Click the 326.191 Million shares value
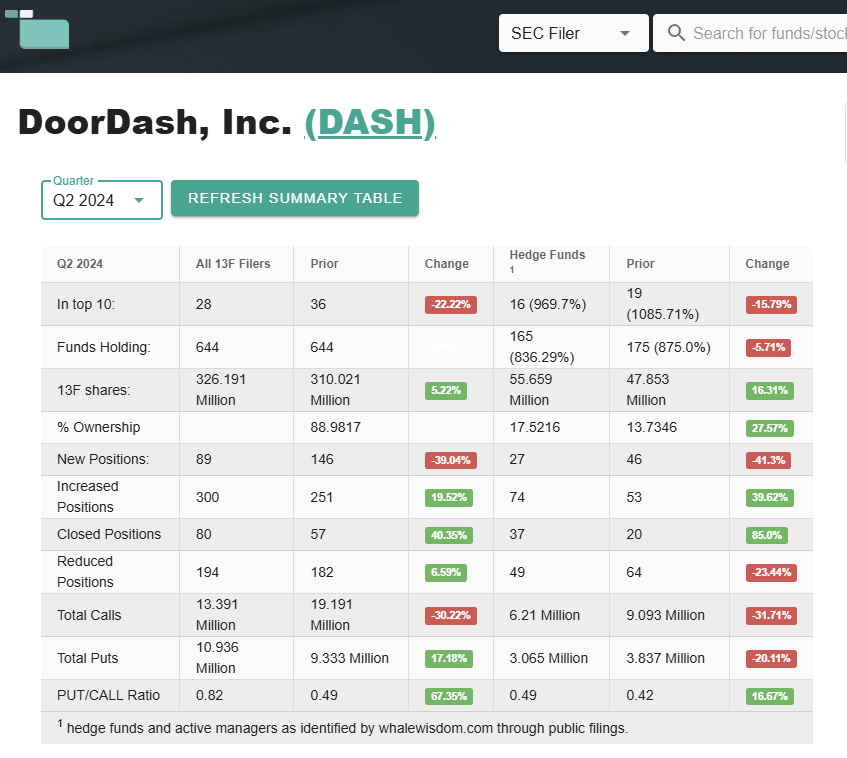 click(x=221, y=390)
